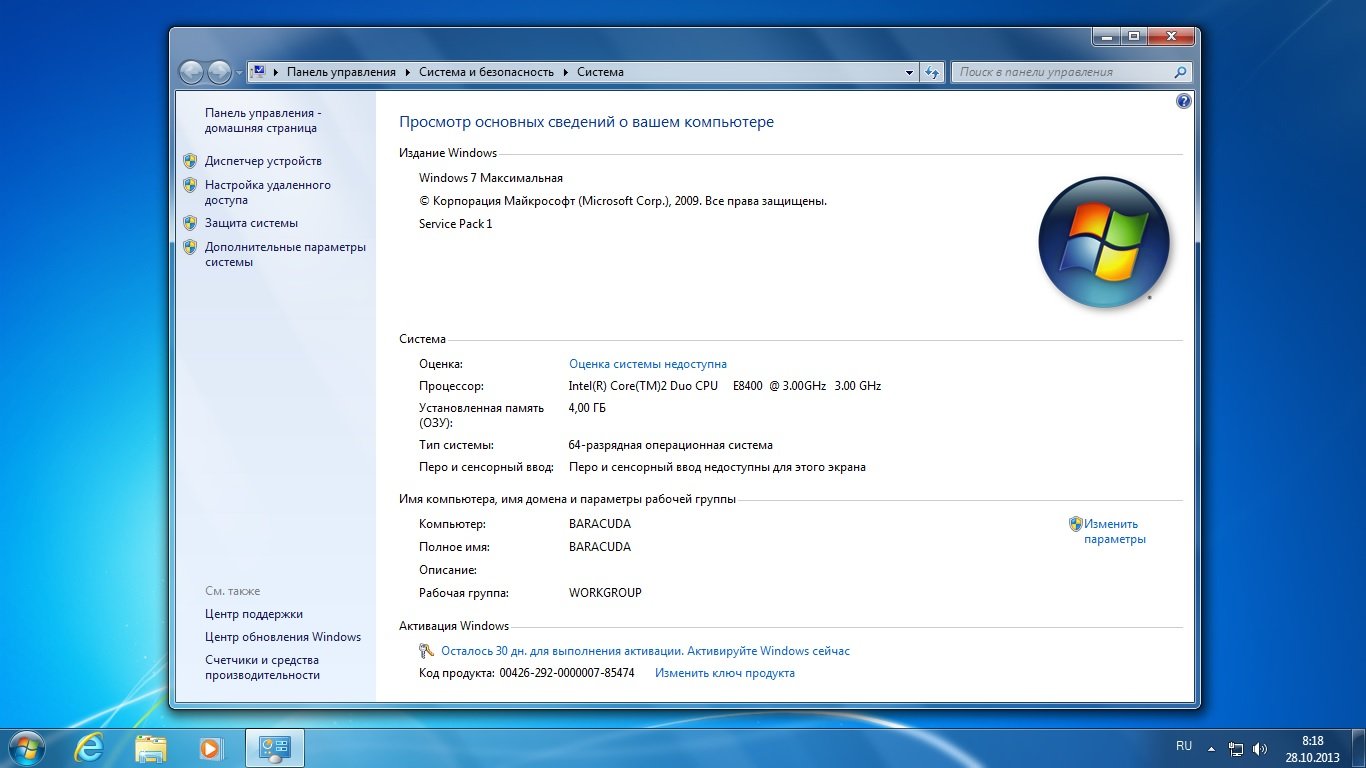Click shield icon beside 'Настройка удаленного доступа'
Screen dimensions: 1366x768
click(190, 185)
